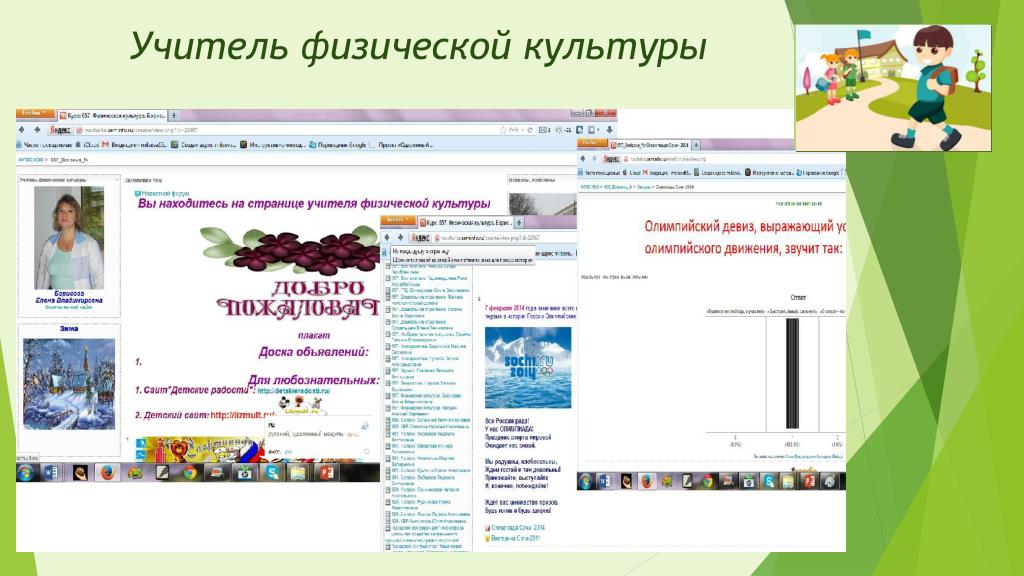Open a new tab in the right window
Screen dimensions: 1024x576
pyautogui.click(x=696, y=145)
